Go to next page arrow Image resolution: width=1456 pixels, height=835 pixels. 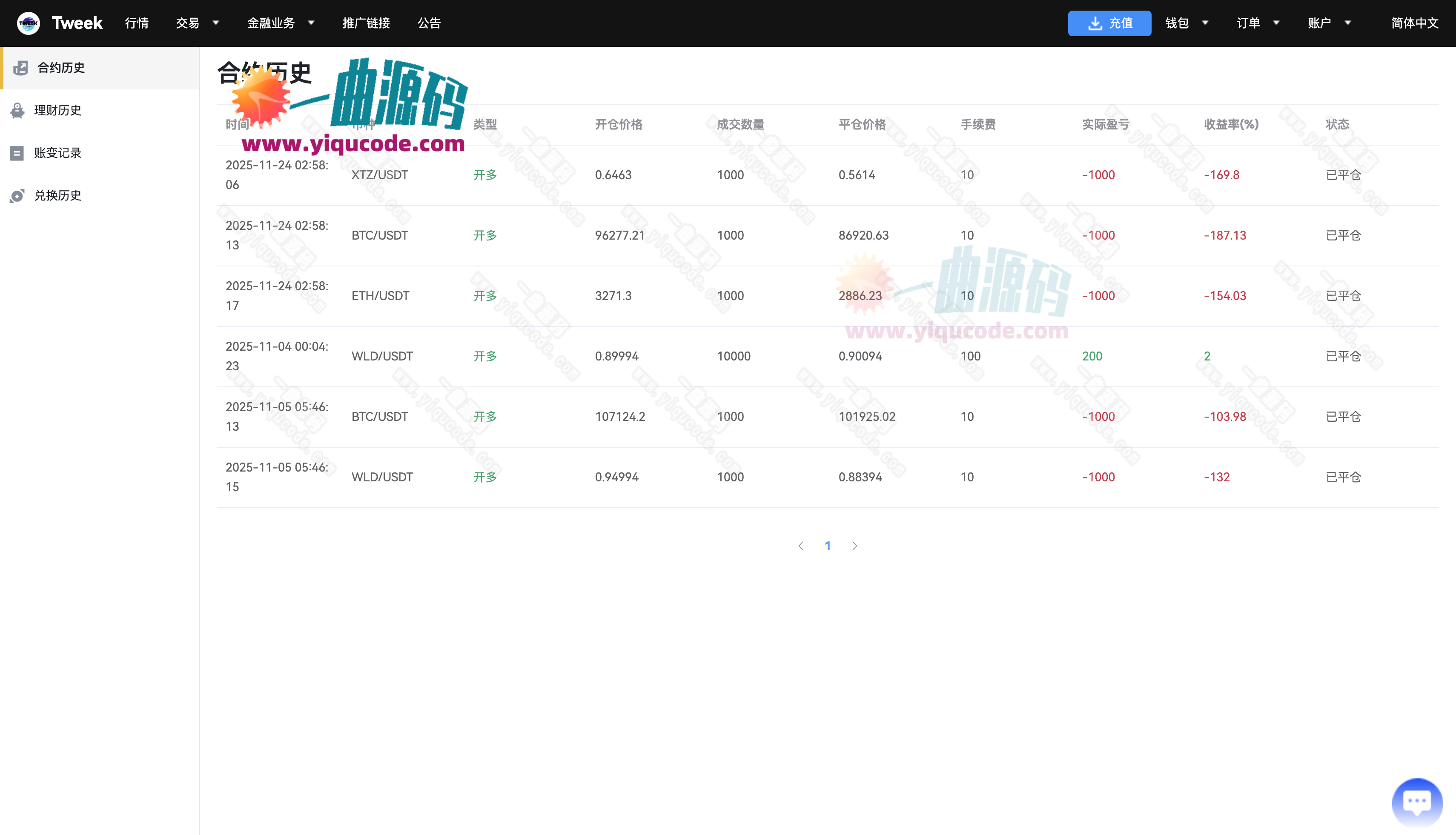pyautogui.click(x=854, y=546)
